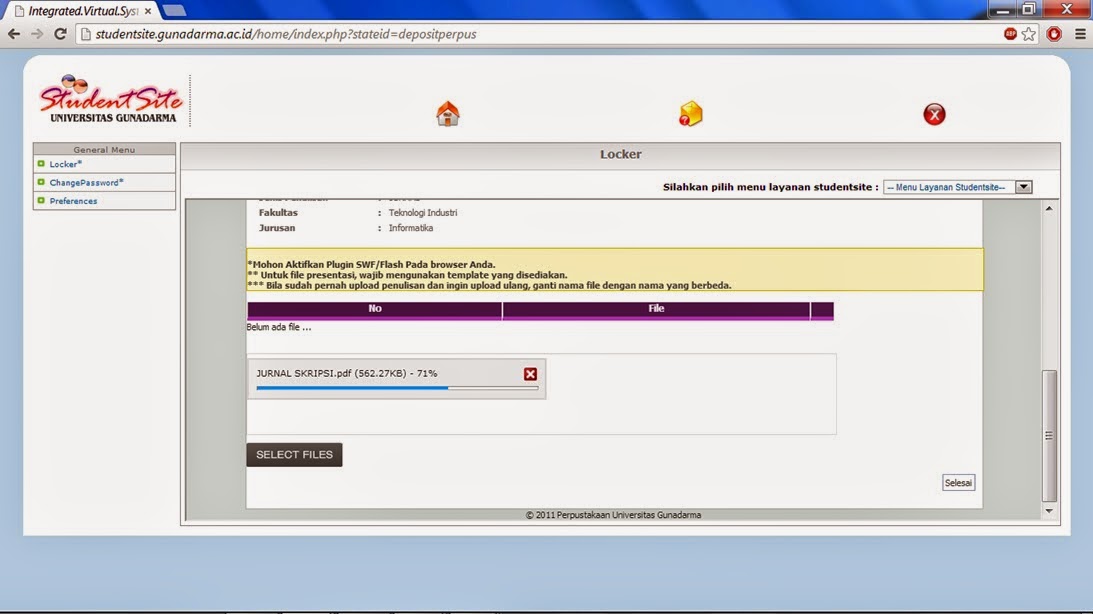Click the JURNAL SKRIPSI.pdf file name
This screenshot has width=1093, height=614.
(303, 374)
